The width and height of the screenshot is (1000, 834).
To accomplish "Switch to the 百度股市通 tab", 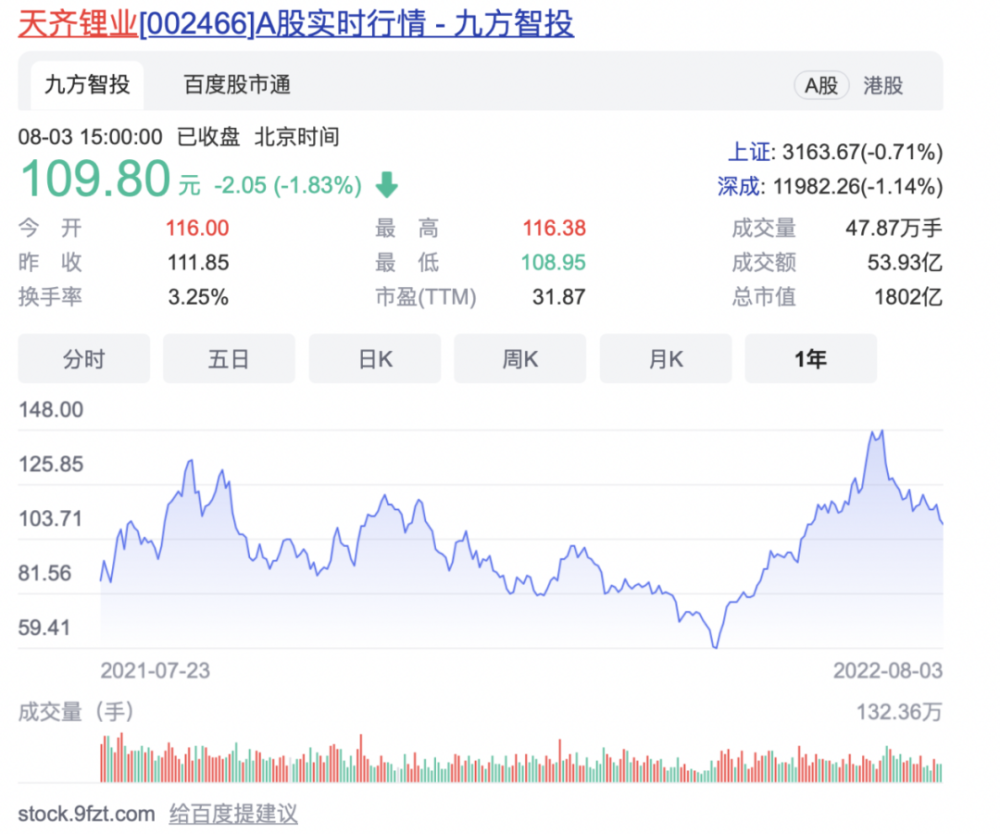I will coord(237,85).
